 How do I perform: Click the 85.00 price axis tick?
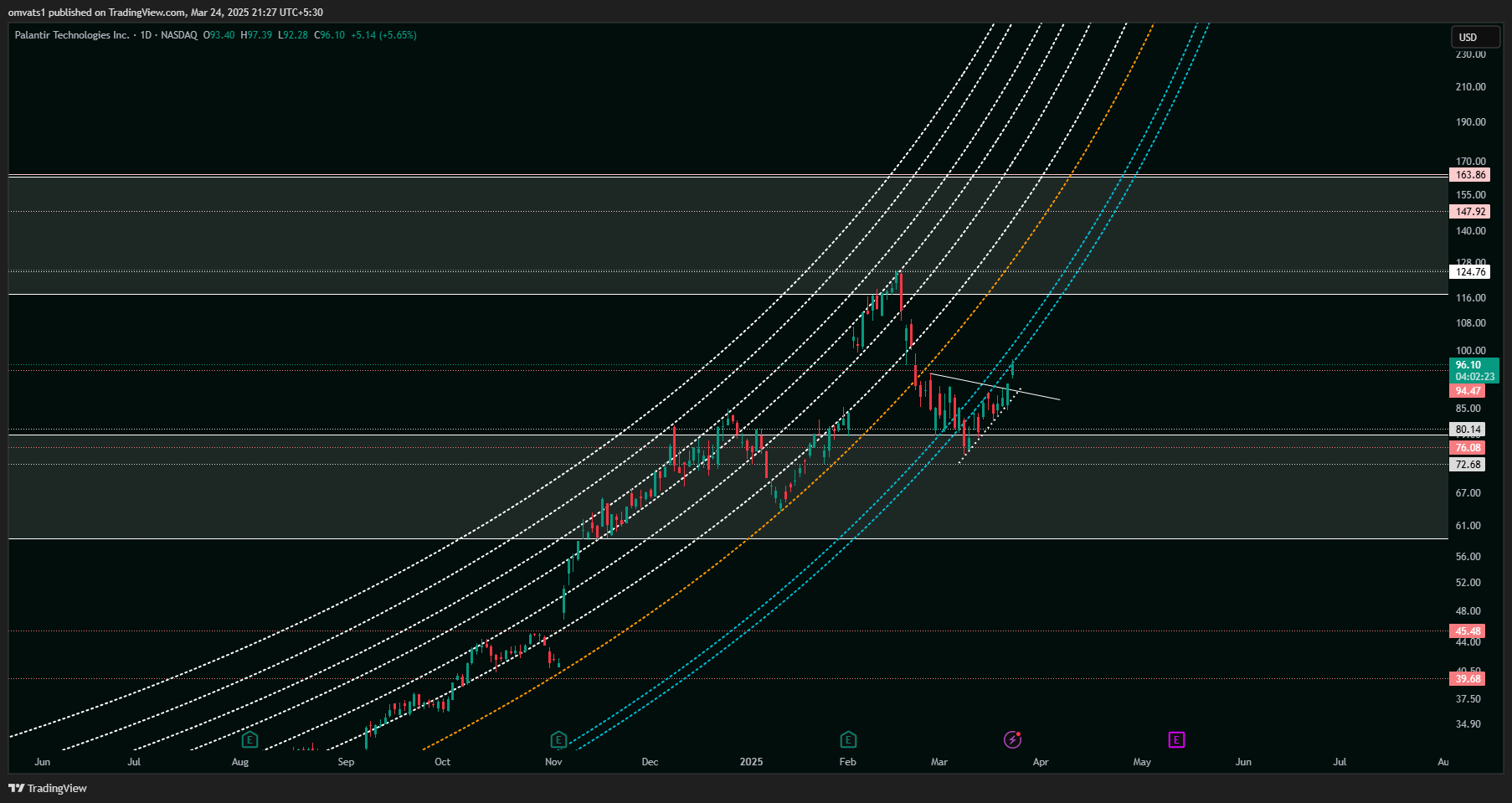1468,409
